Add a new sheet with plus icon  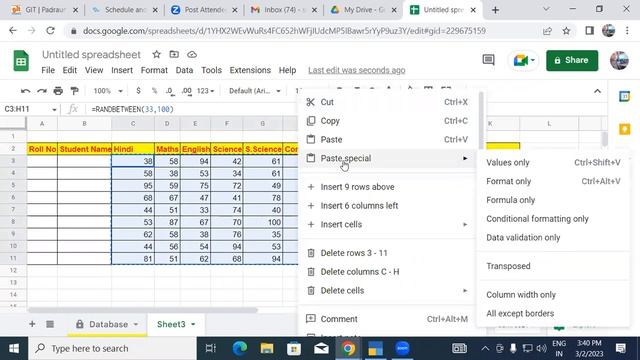click(32, 324)
